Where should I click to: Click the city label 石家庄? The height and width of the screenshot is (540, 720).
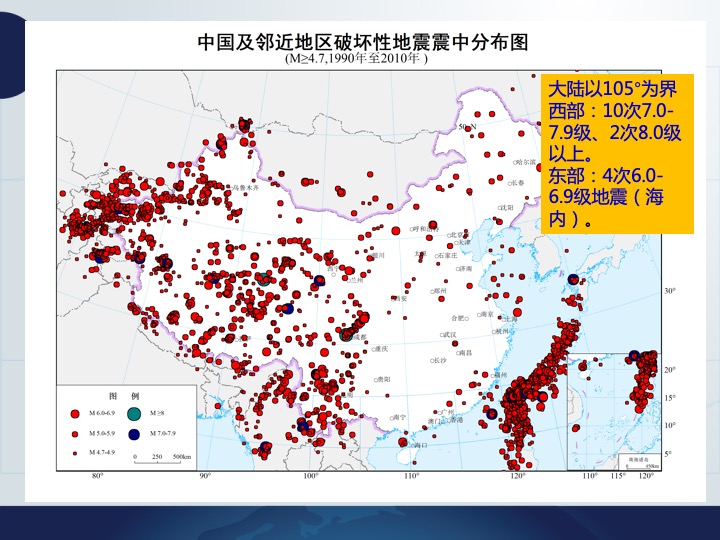point(448,255)
